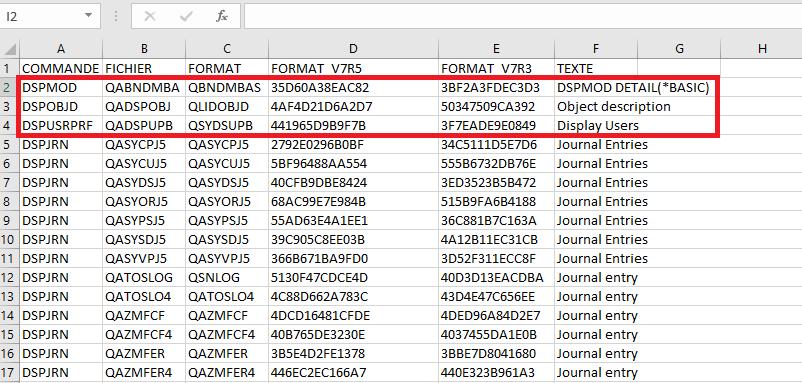Select the DSPMOD cell
The image size is (802, 383).
coord(61,87)
